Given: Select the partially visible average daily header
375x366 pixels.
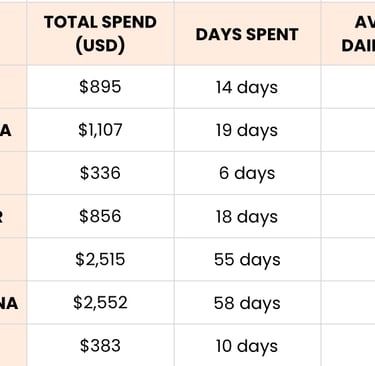Looking at the screenshot, I should (x=348, y=34).
